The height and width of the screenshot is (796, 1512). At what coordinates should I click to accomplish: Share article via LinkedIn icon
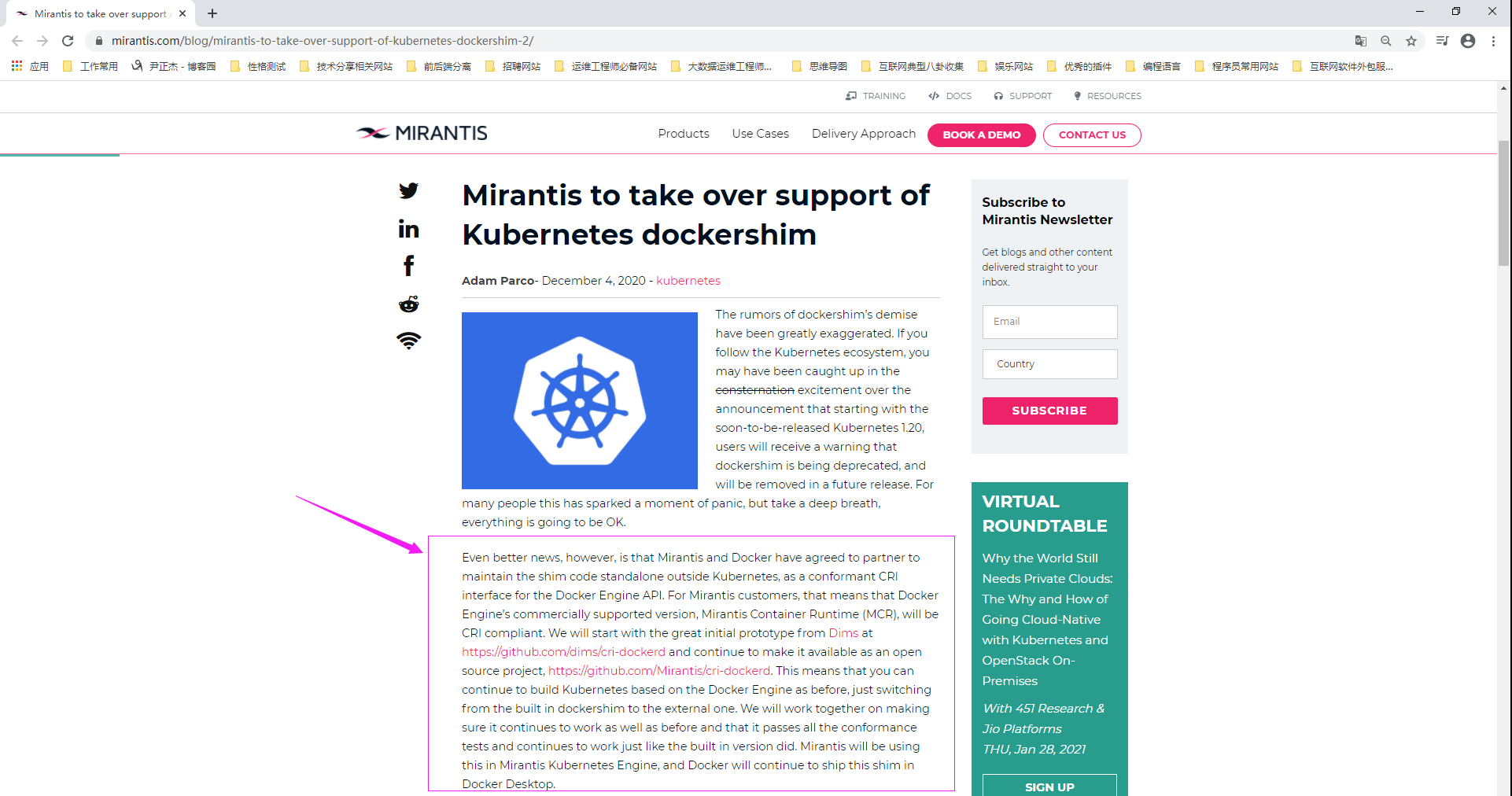tap(408, 229)
